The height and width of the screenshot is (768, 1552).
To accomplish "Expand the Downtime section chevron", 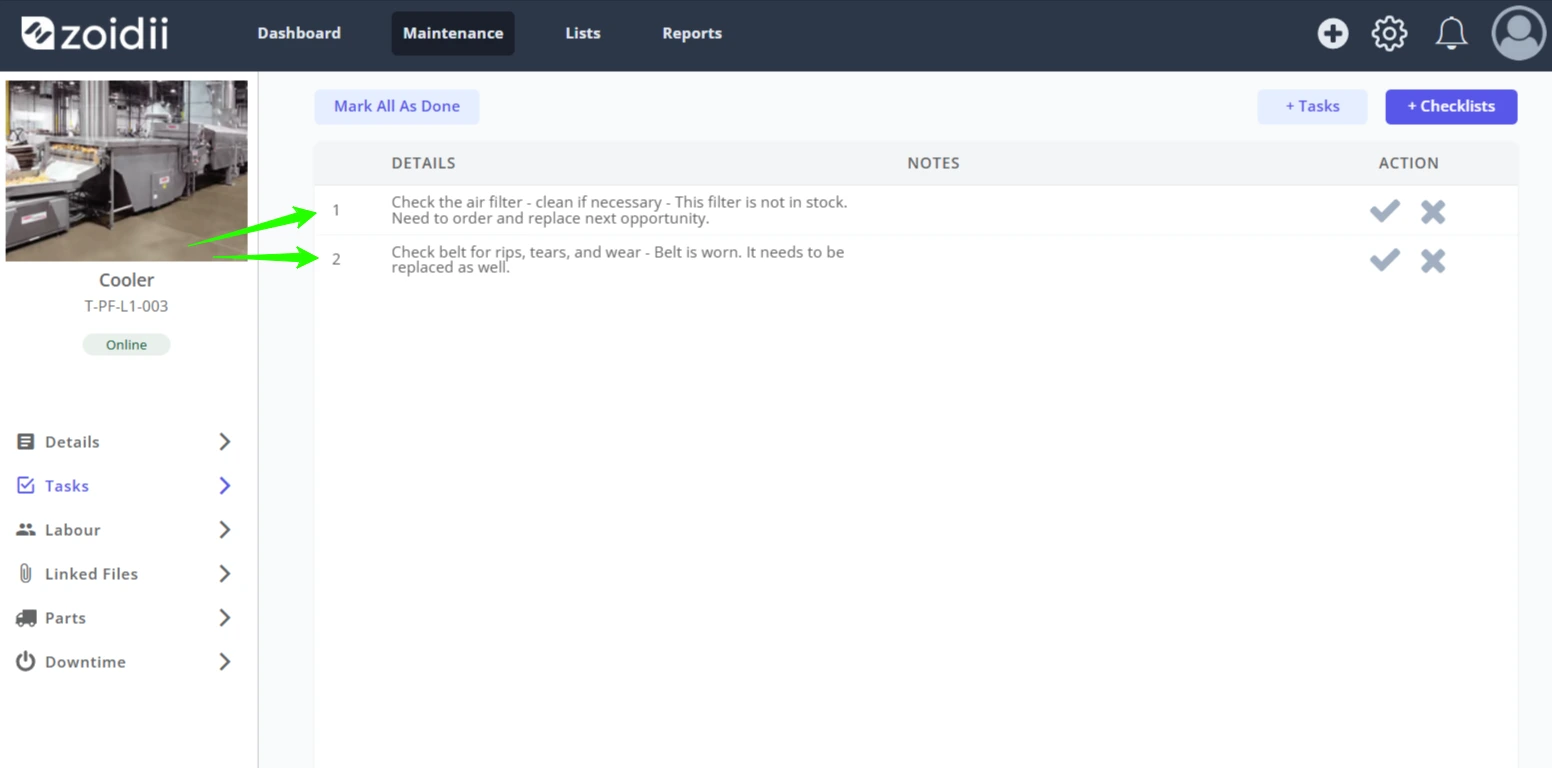I will coord(225,661).
